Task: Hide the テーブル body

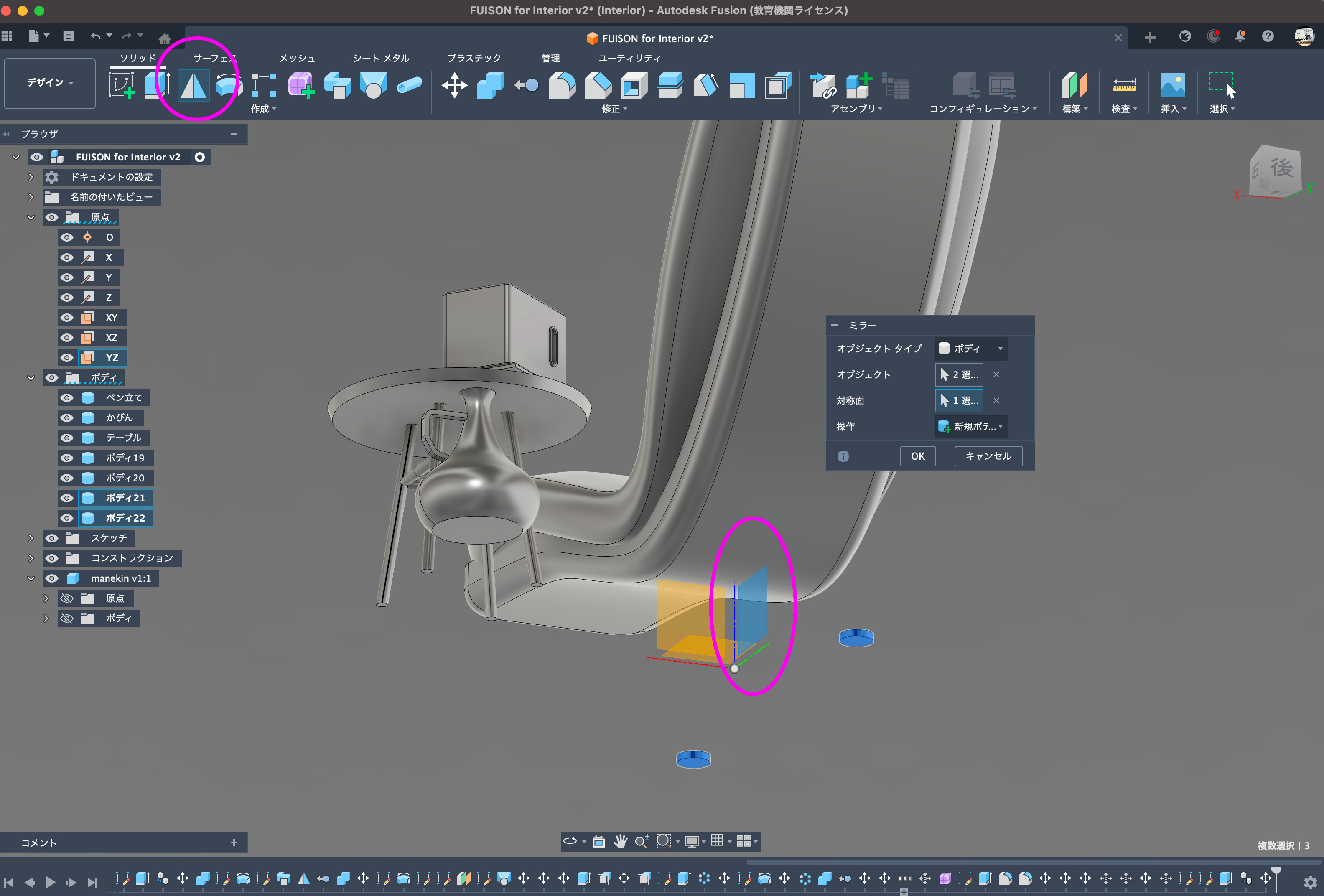Action: tap(67, 438)
